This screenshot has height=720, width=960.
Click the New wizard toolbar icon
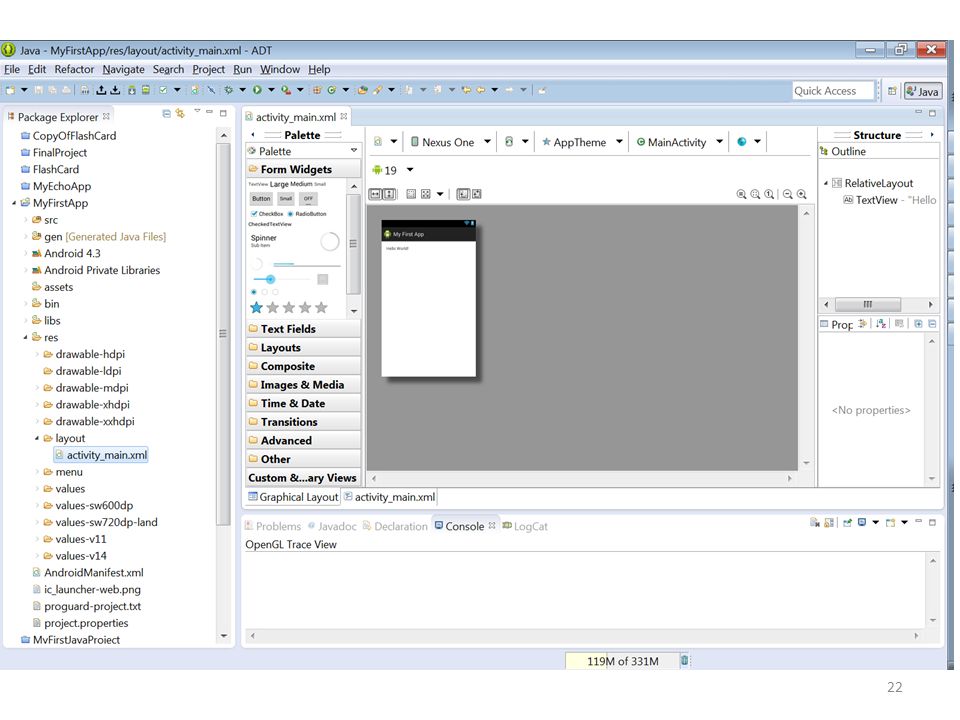pyautogui.click(x=10, y=90)
